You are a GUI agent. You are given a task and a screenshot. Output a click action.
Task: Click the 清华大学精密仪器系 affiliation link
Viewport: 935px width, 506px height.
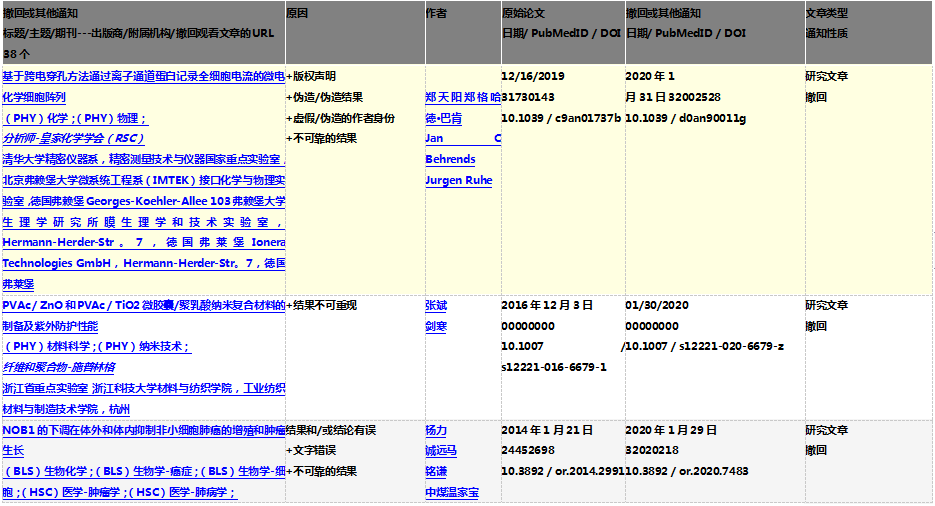click(143, 159)
